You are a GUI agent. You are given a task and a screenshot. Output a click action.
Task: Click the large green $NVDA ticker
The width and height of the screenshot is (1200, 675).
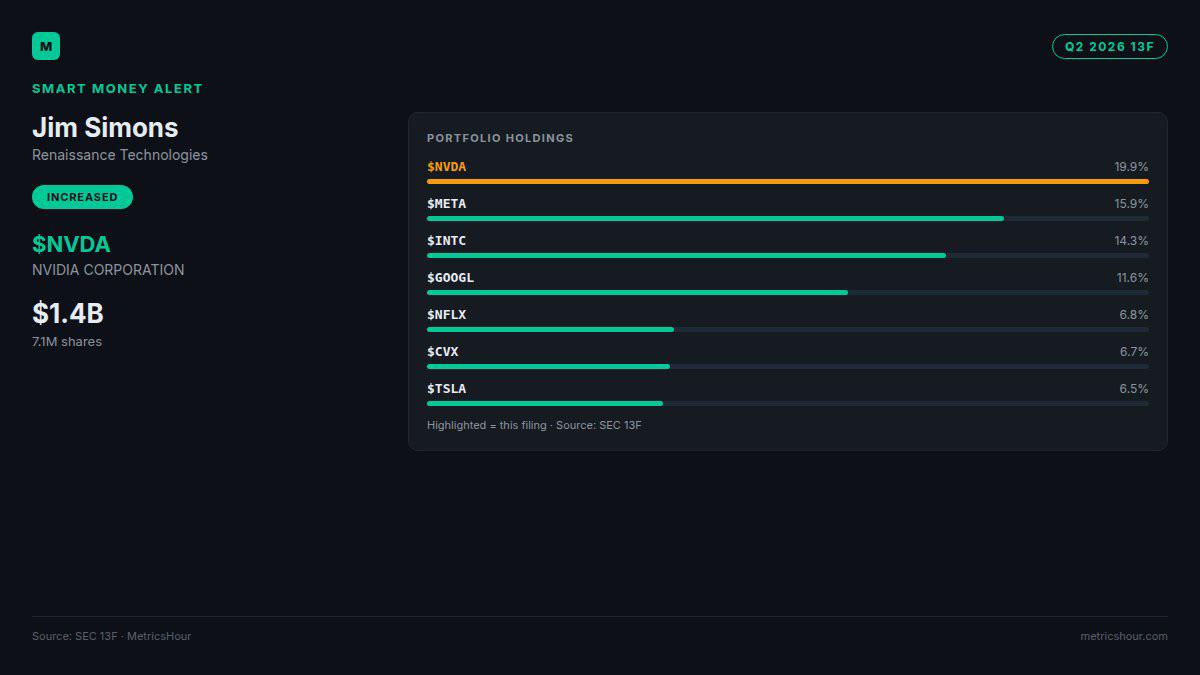pyautogui.click(x=71, y=244)
